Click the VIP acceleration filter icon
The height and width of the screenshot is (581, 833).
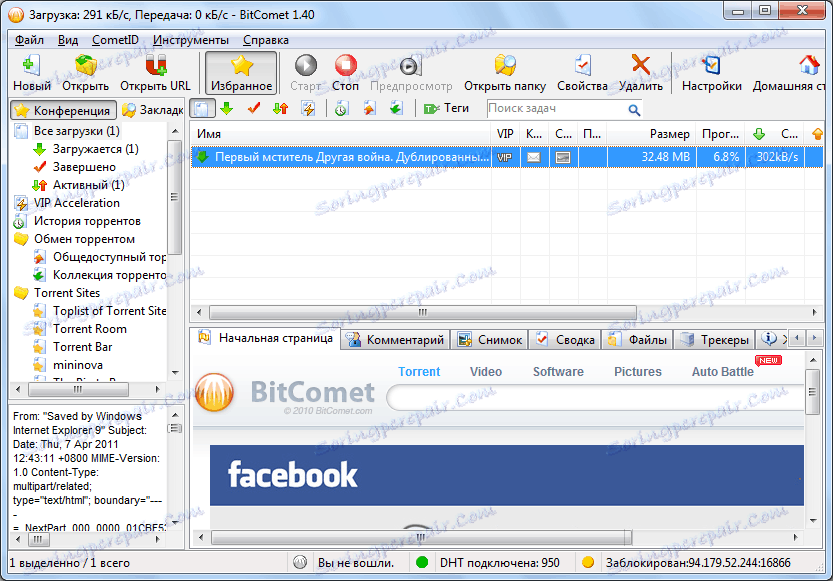308,108
